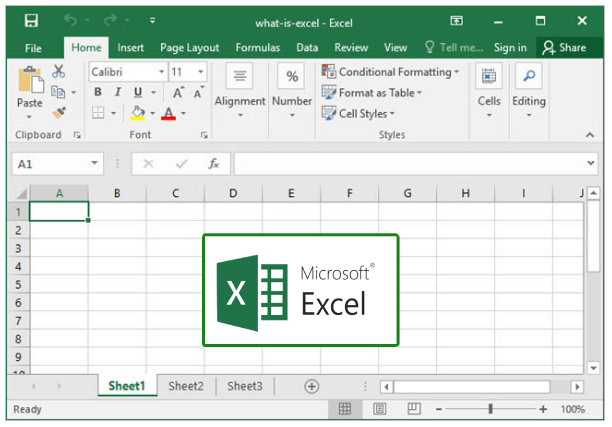Switch to Sheet2 tab
This screenshot has height=427, width=612.
[x=186, y=386]
